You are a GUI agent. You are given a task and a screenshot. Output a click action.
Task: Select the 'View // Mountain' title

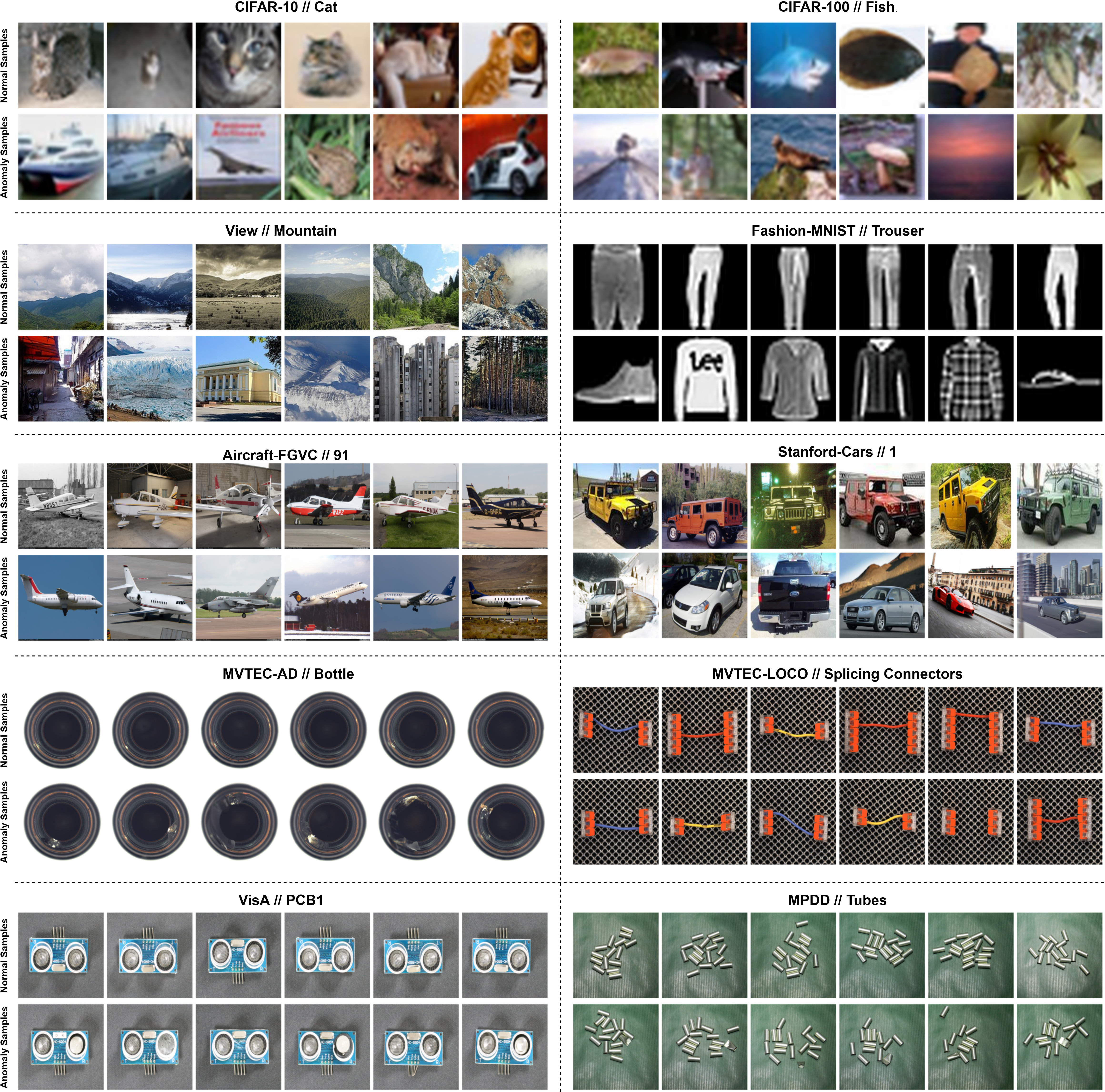coord(281,231)
